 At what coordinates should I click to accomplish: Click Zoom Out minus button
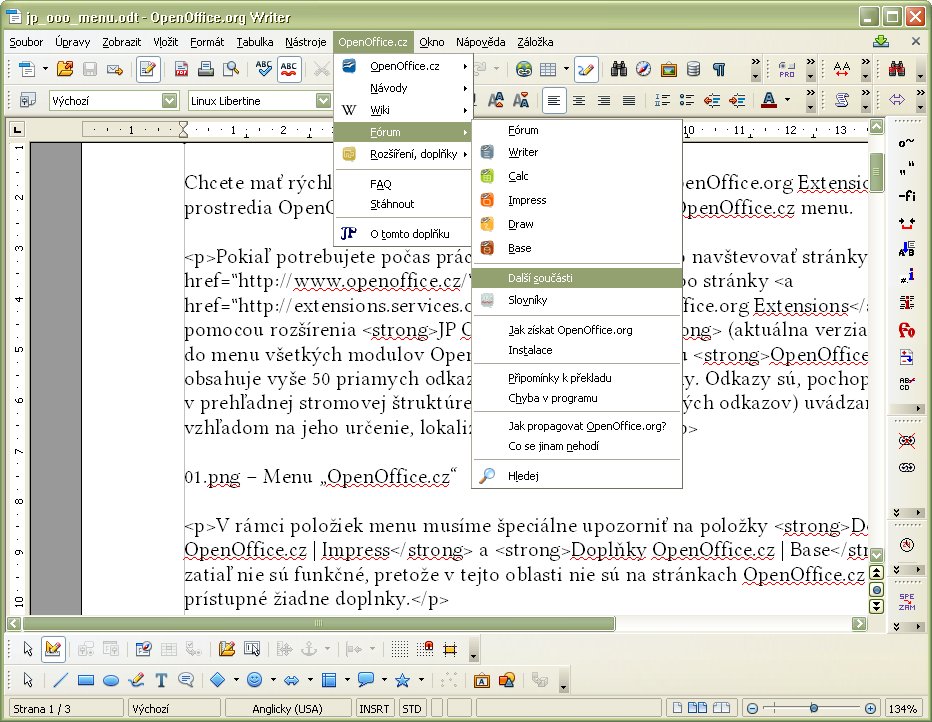[x=752, y=709]
